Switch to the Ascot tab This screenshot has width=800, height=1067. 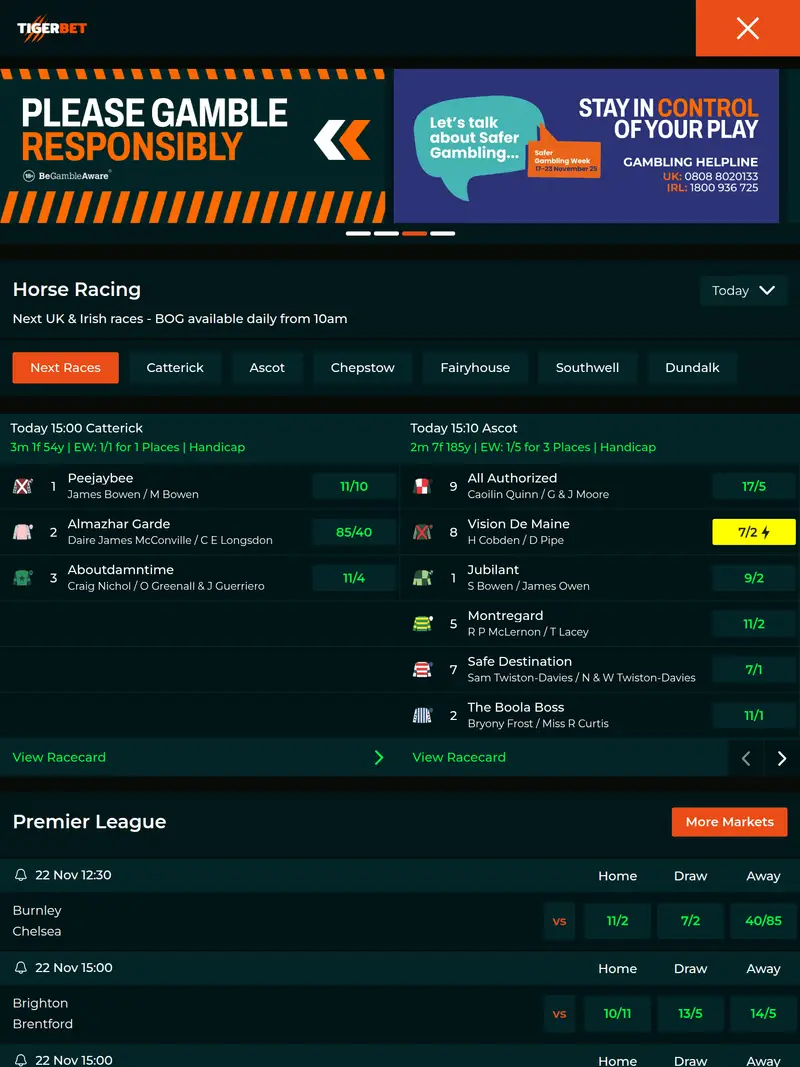pos(267,368)
